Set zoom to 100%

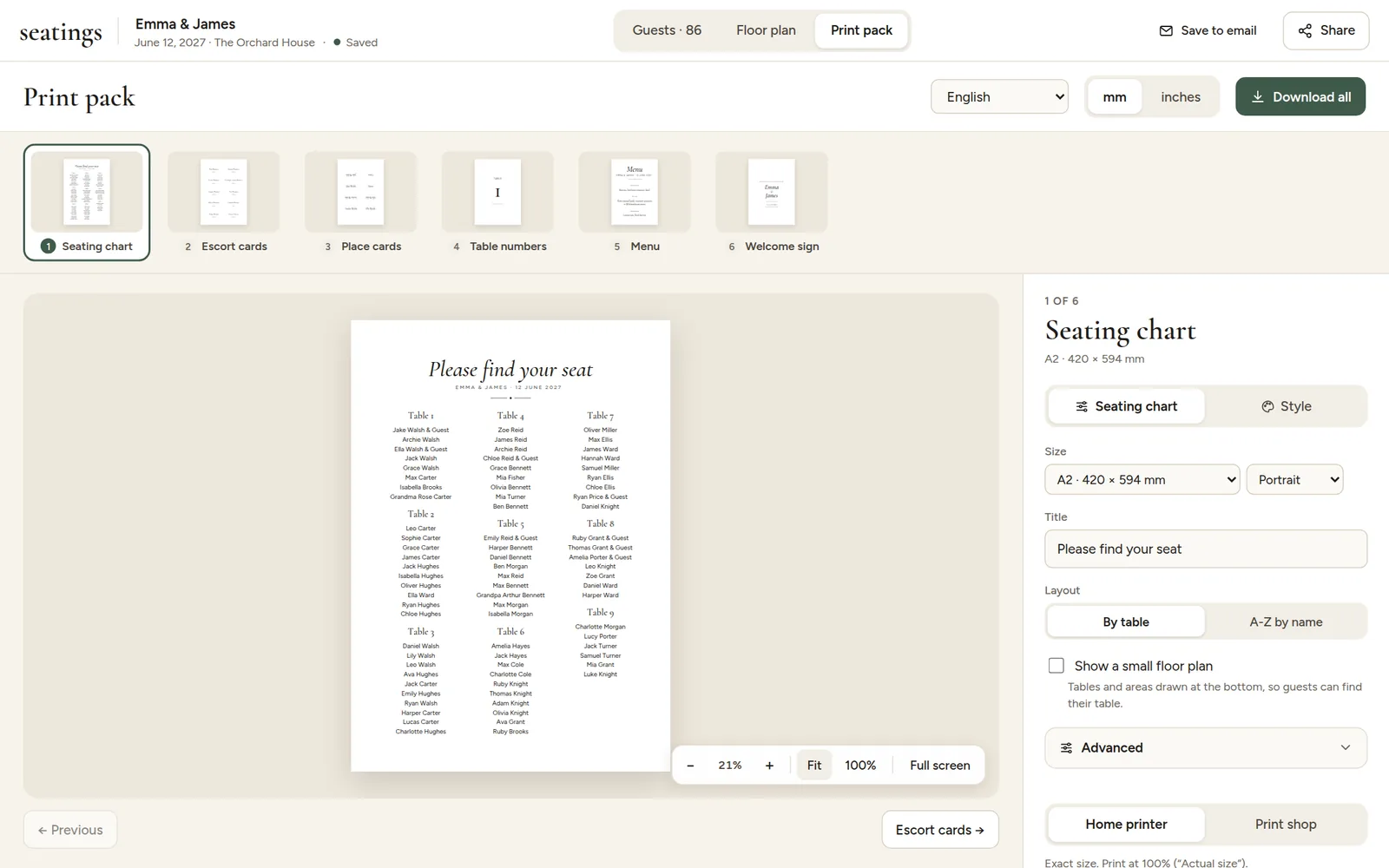(860, 766)
